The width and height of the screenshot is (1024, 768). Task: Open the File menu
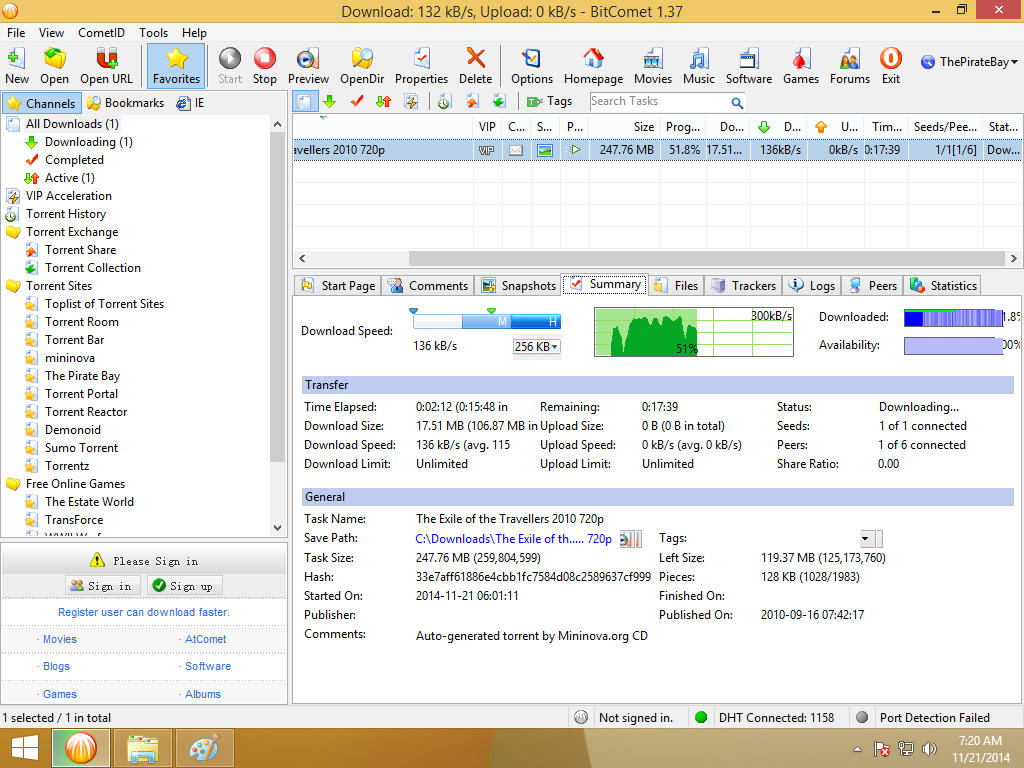[x=16, y=33]
